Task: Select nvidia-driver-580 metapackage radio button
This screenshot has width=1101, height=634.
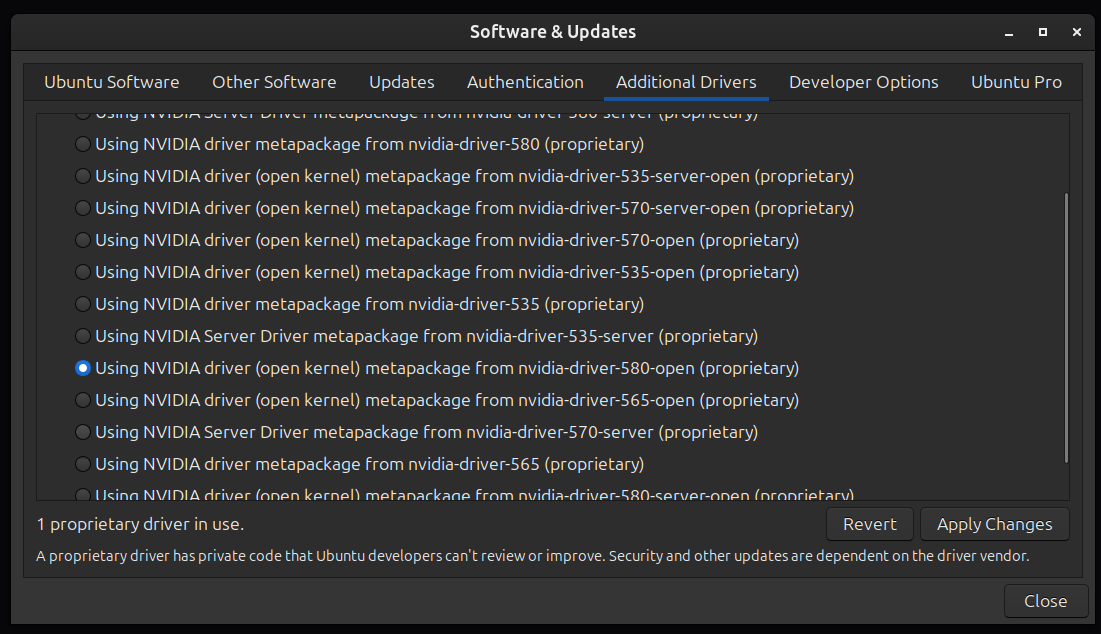Action: coord(83,144)
